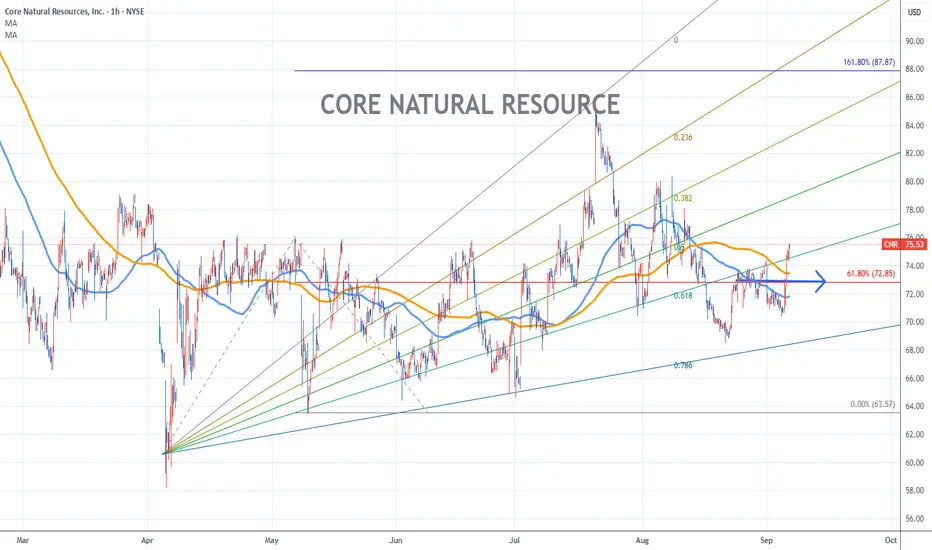Select the 0.236 fan level label
The width and height of the screenshot is (932, 550).
point(683,137)
